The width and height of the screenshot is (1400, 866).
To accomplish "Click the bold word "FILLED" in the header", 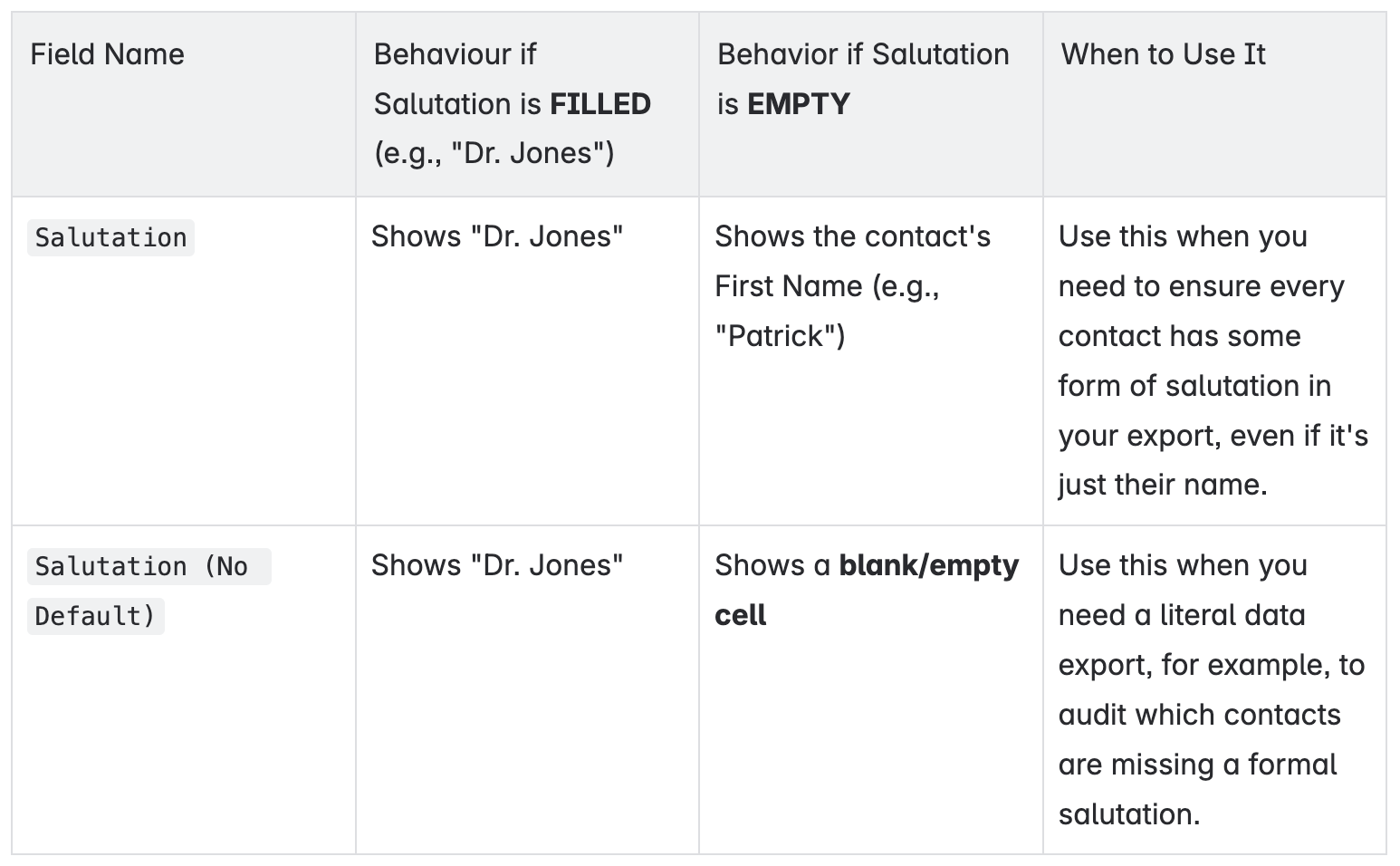I will coord(600,104).
